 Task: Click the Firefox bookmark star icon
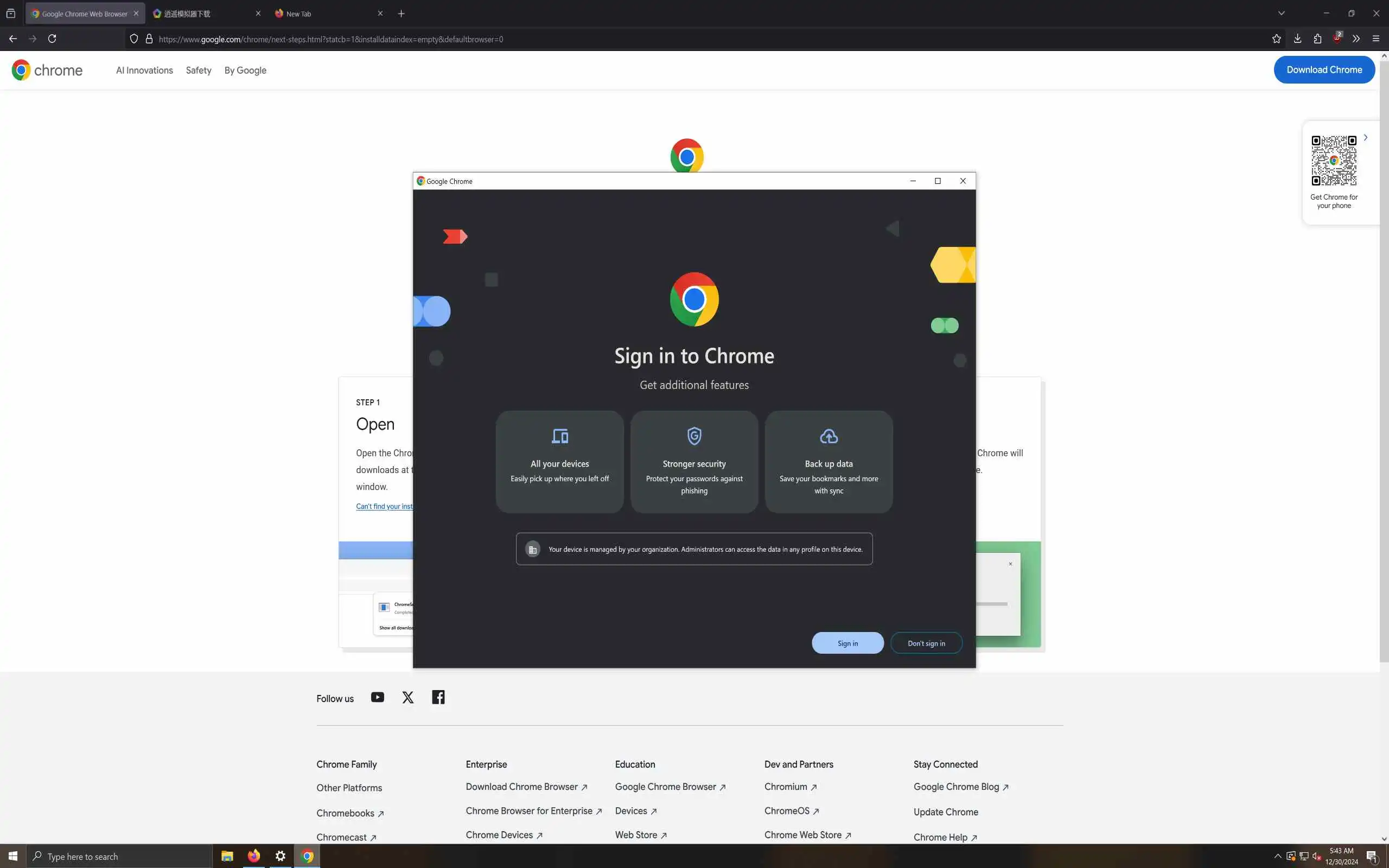coord(1277,39)
